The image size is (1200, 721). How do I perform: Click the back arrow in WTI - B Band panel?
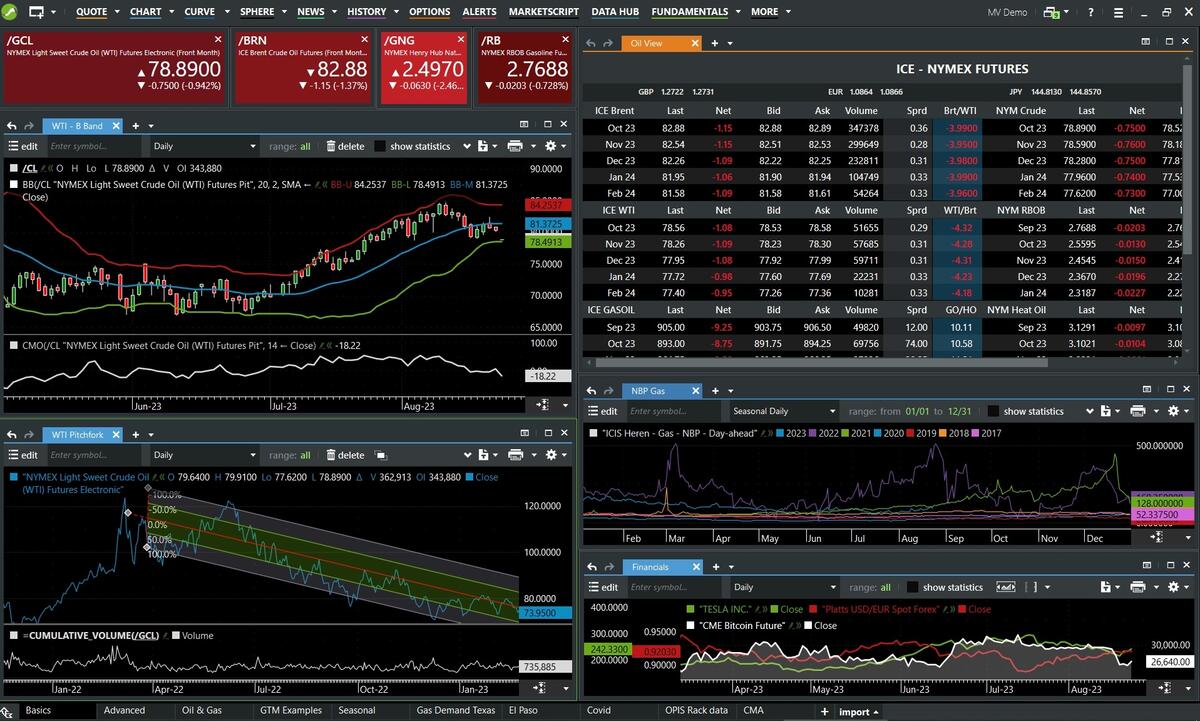coord(12,126)
